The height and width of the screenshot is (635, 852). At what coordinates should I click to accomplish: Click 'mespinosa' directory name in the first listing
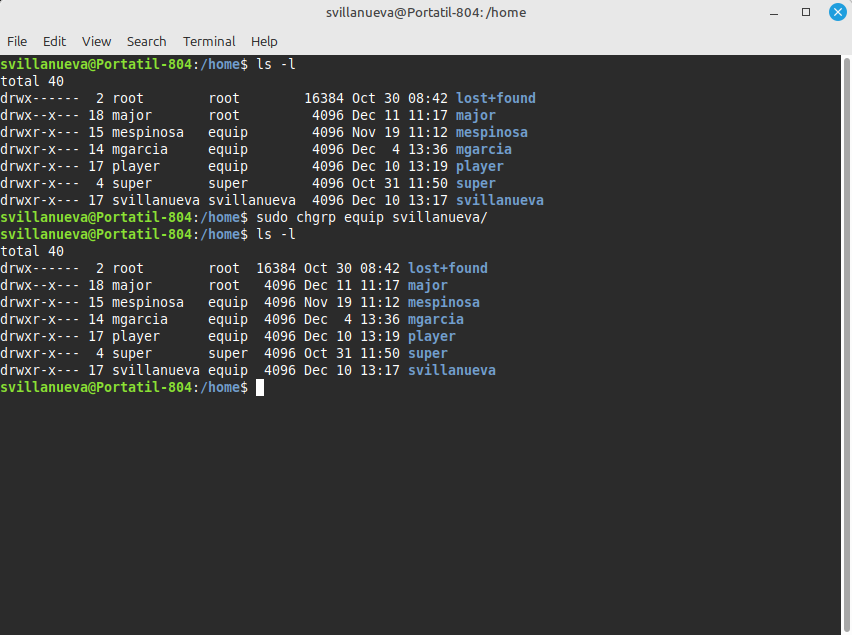click(x=491, y=132)
